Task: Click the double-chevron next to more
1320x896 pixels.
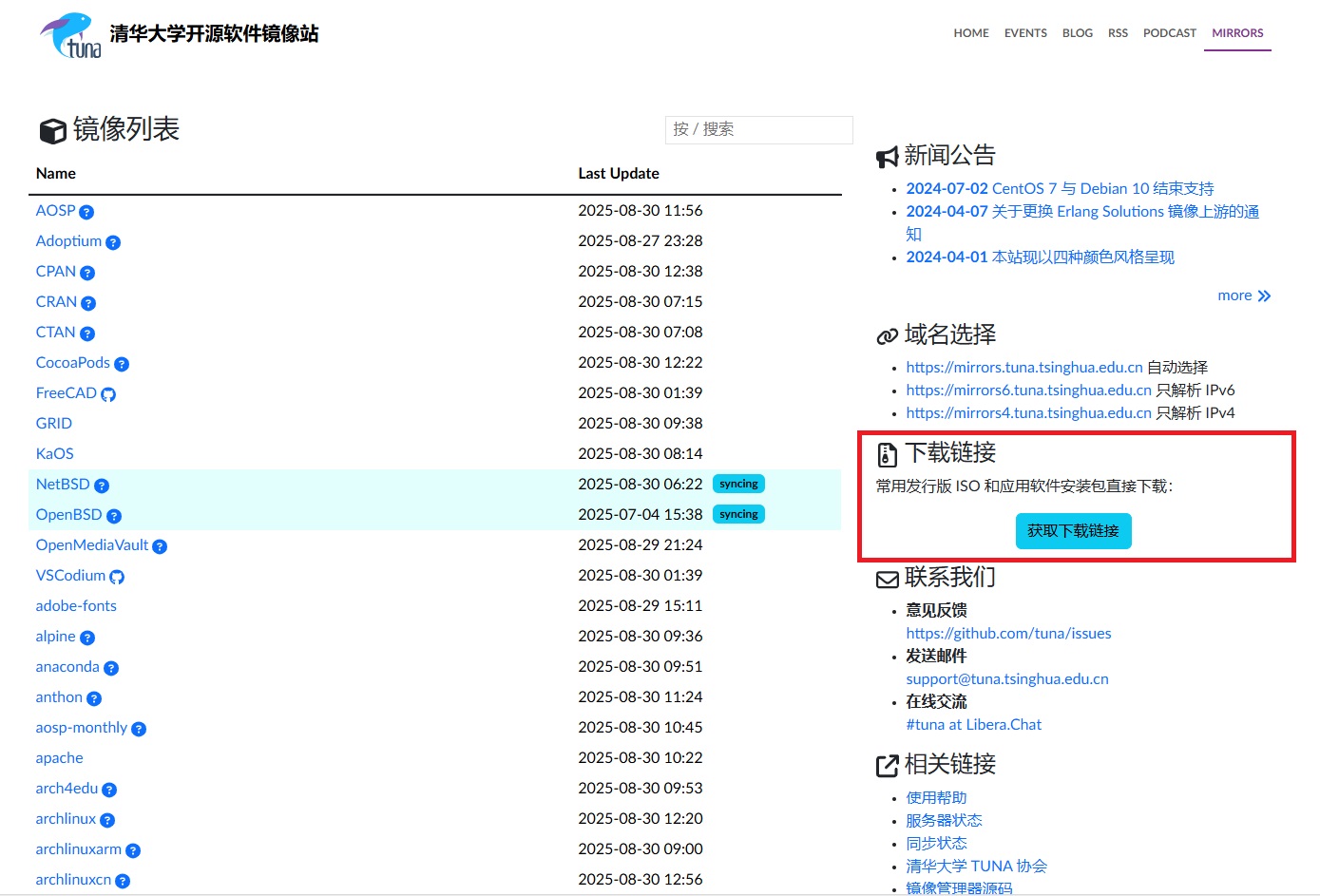Action: tap(1264, 296)
